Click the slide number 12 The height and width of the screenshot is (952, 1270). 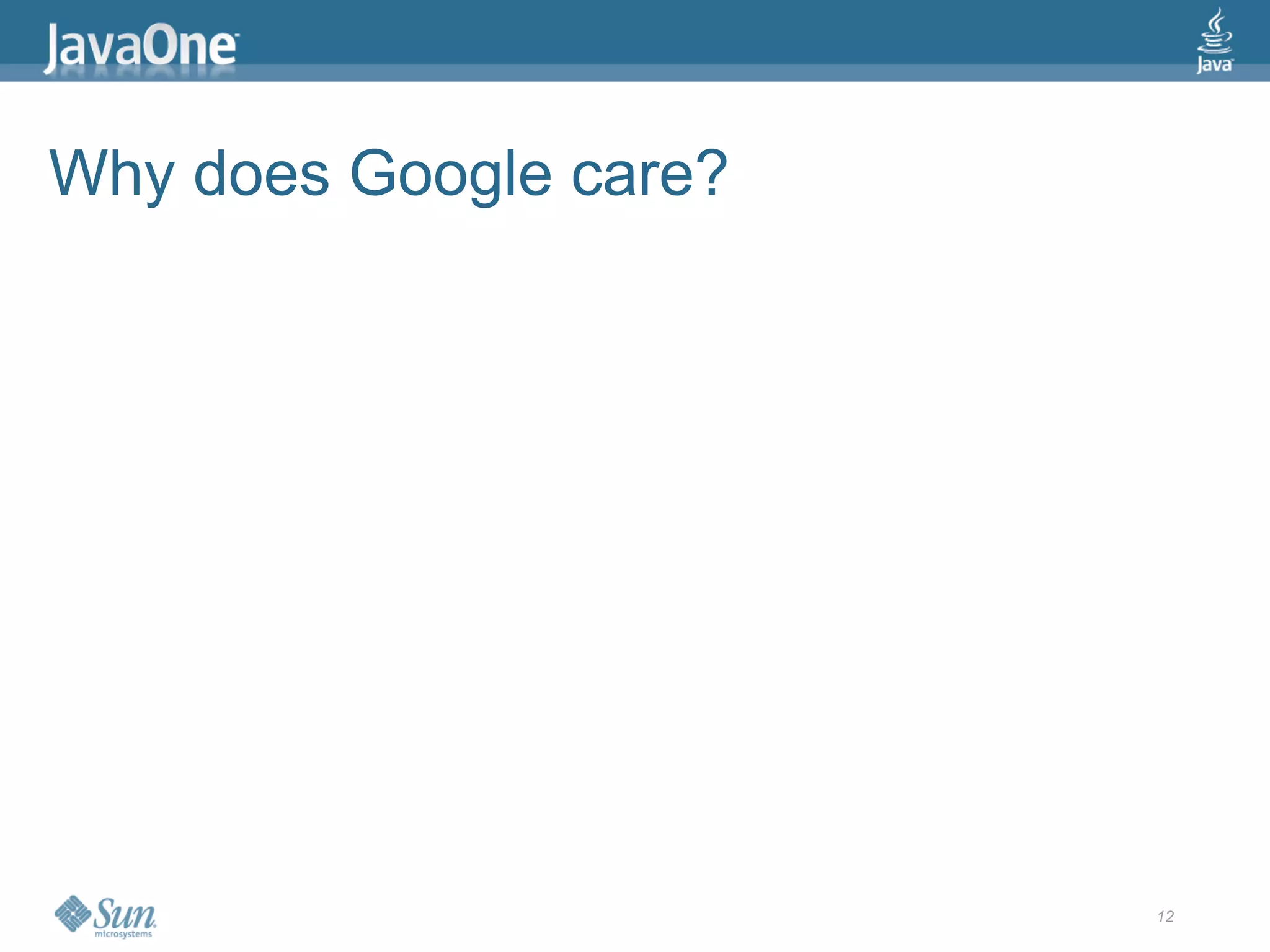[x=1165, y=917]
